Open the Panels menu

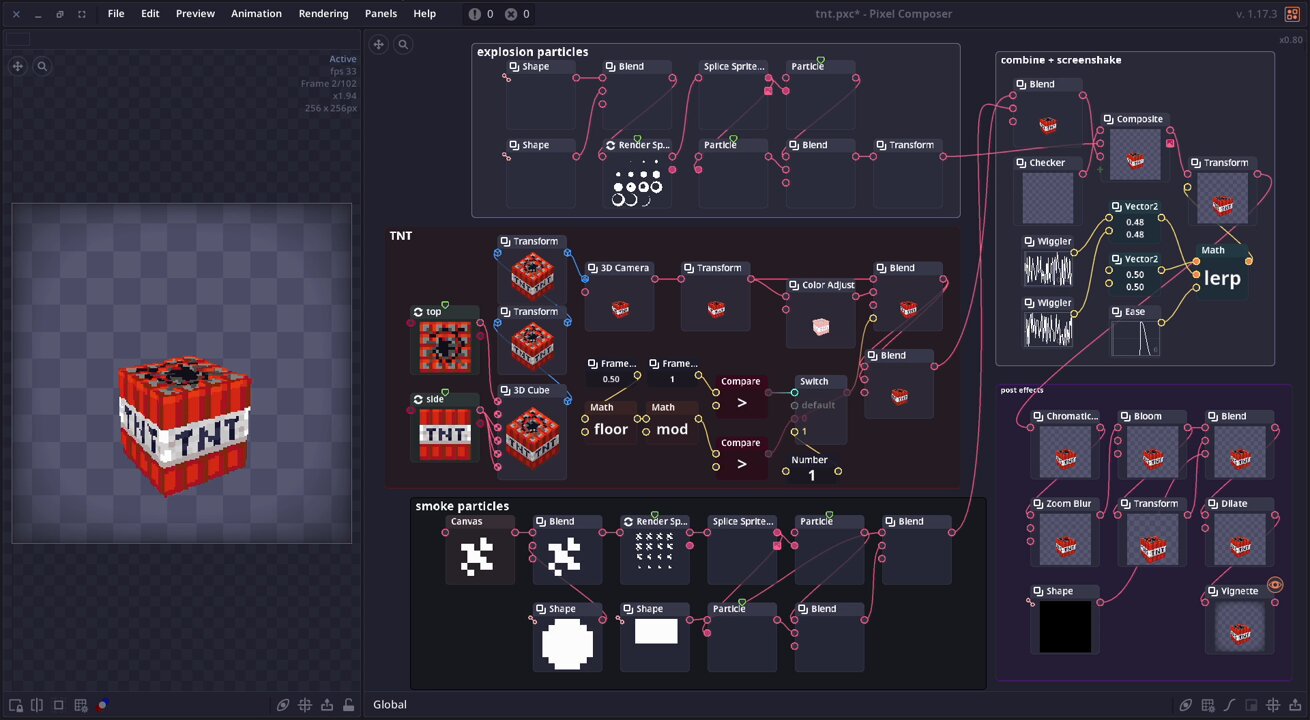pos(380,14)
